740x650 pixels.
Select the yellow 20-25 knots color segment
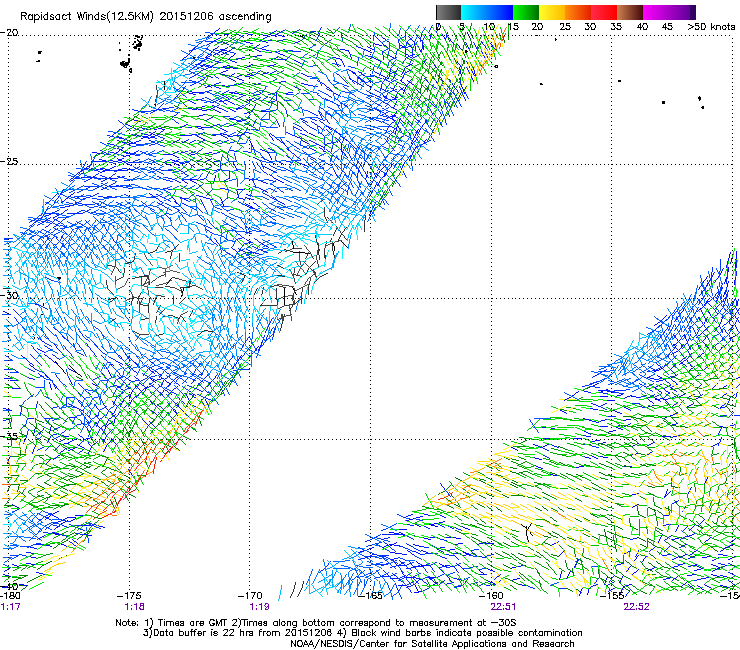(x=552, y=12)
